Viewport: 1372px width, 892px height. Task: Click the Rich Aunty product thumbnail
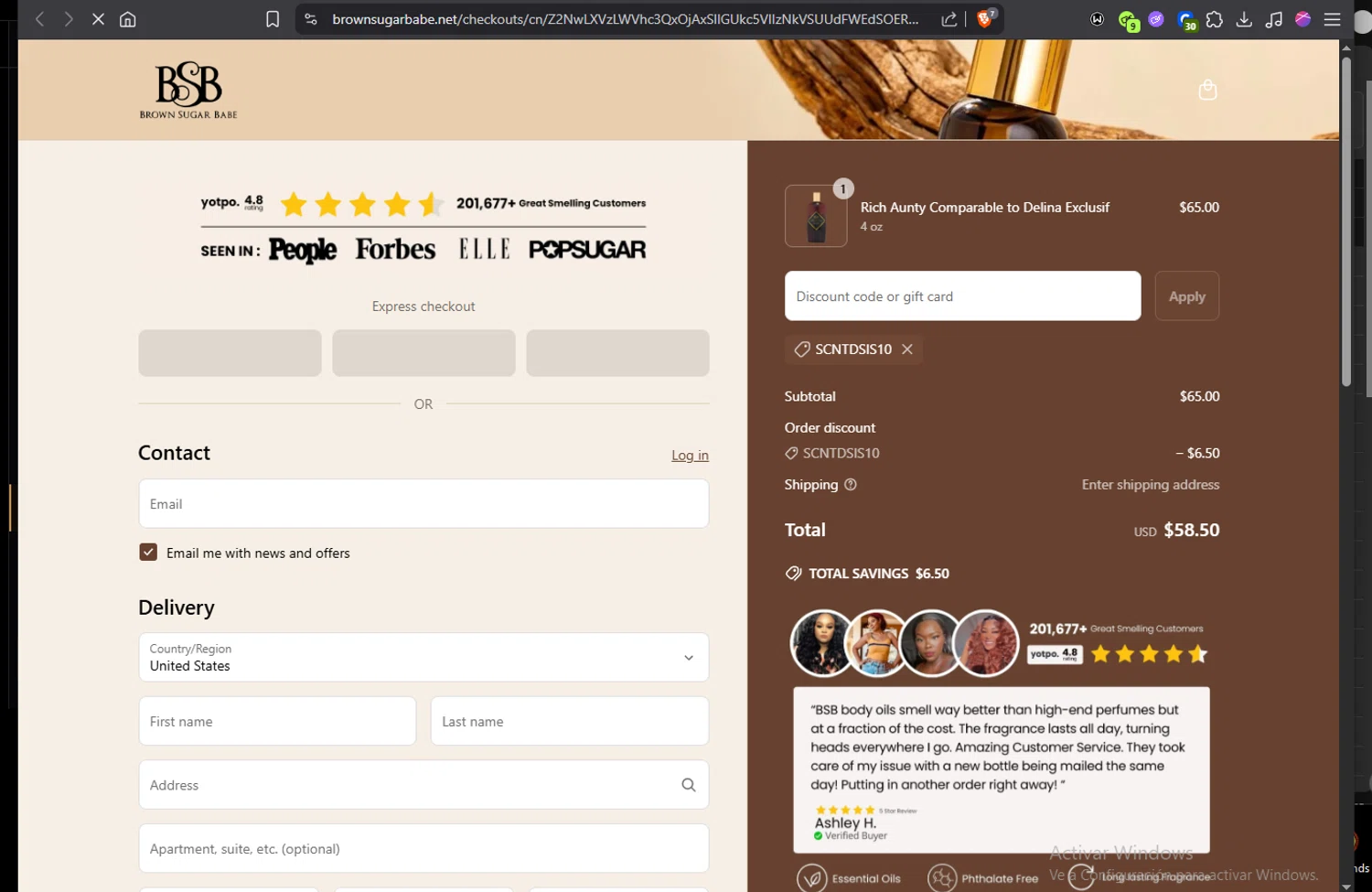(816, 216)
